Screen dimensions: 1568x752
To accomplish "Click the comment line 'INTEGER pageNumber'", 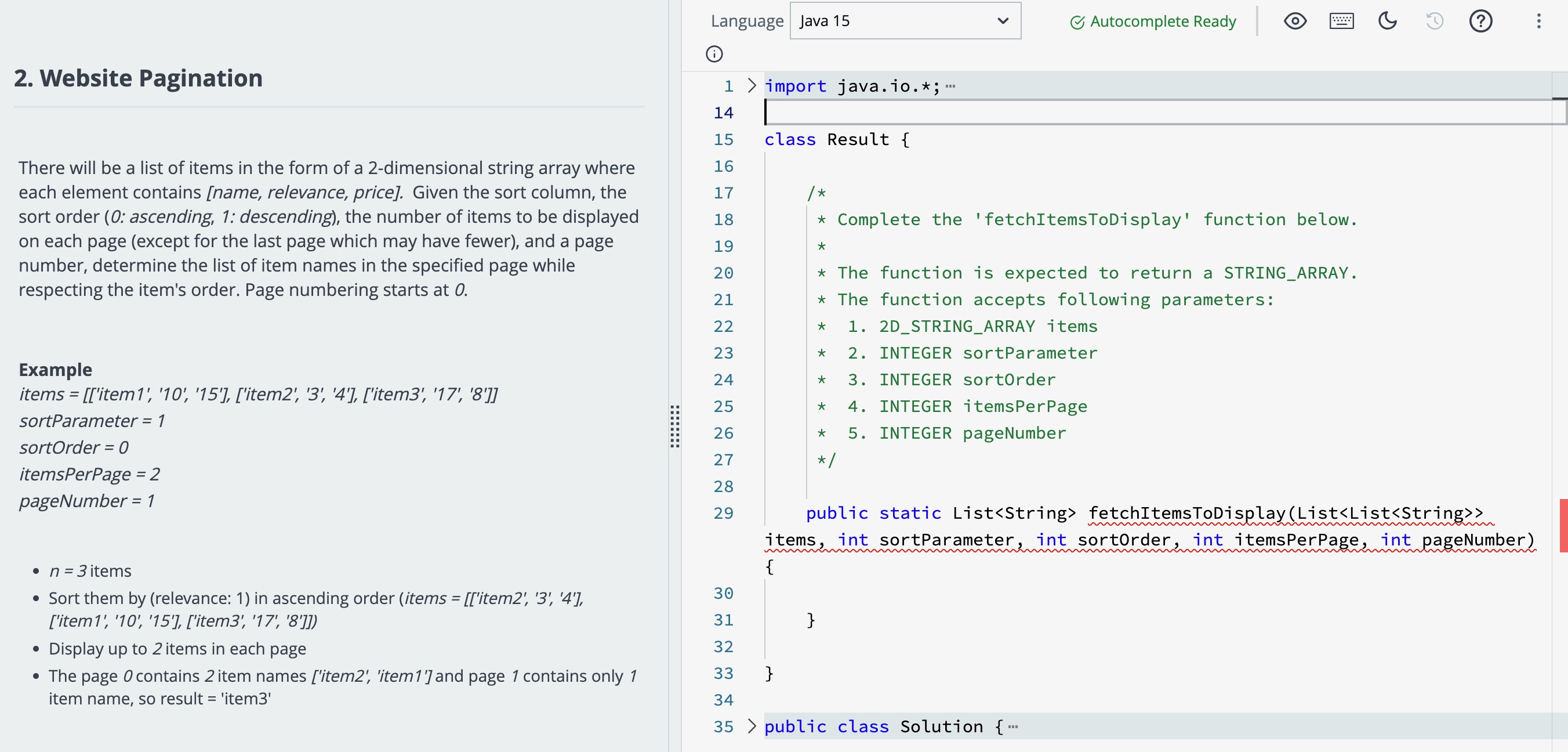I will coord(972,433).
